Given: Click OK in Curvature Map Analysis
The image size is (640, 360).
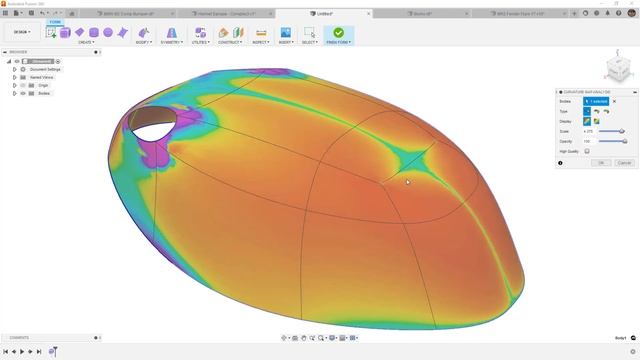Looking at the screenshot, I should (x=601, y=163).
